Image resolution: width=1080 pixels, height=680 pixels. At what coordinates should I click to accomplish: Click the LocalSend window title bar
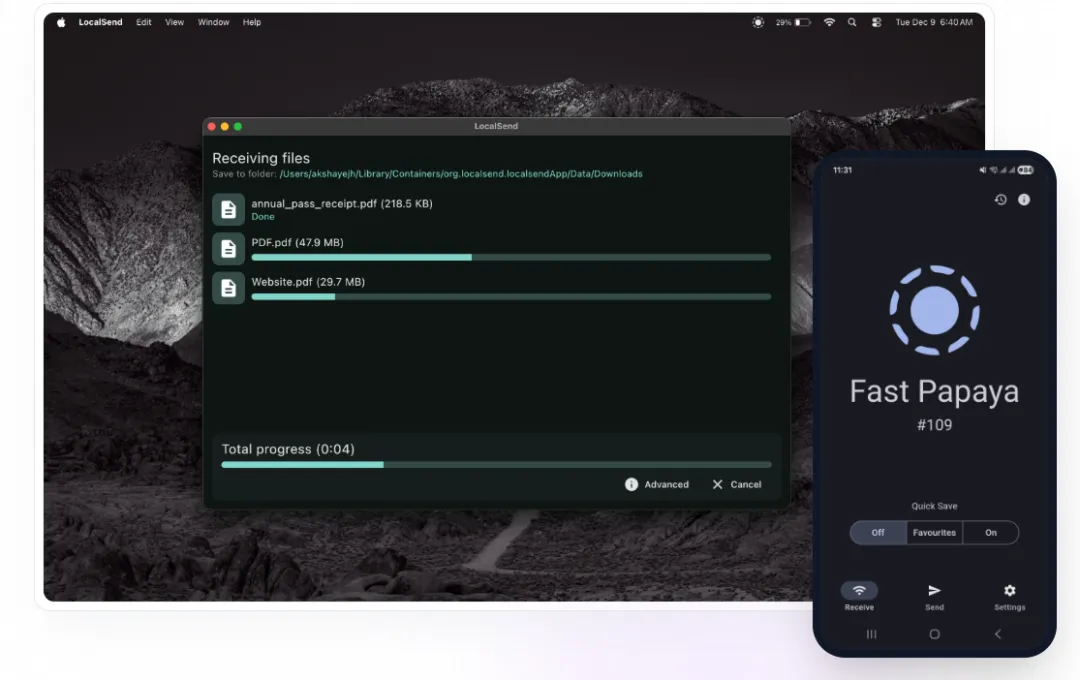click(x=496, y=126)
